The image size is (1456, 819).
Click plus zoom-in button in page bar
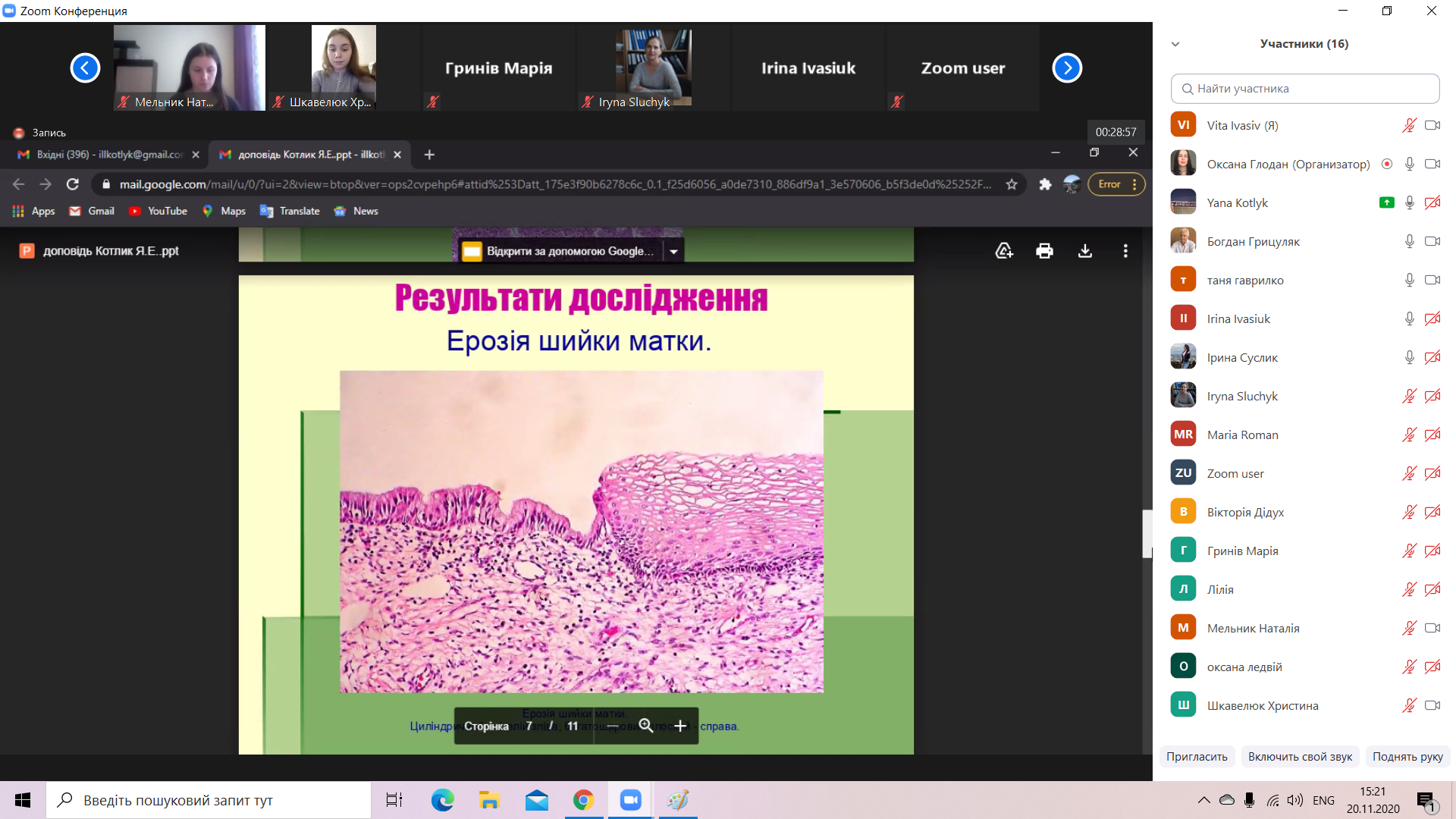[680, 726]
